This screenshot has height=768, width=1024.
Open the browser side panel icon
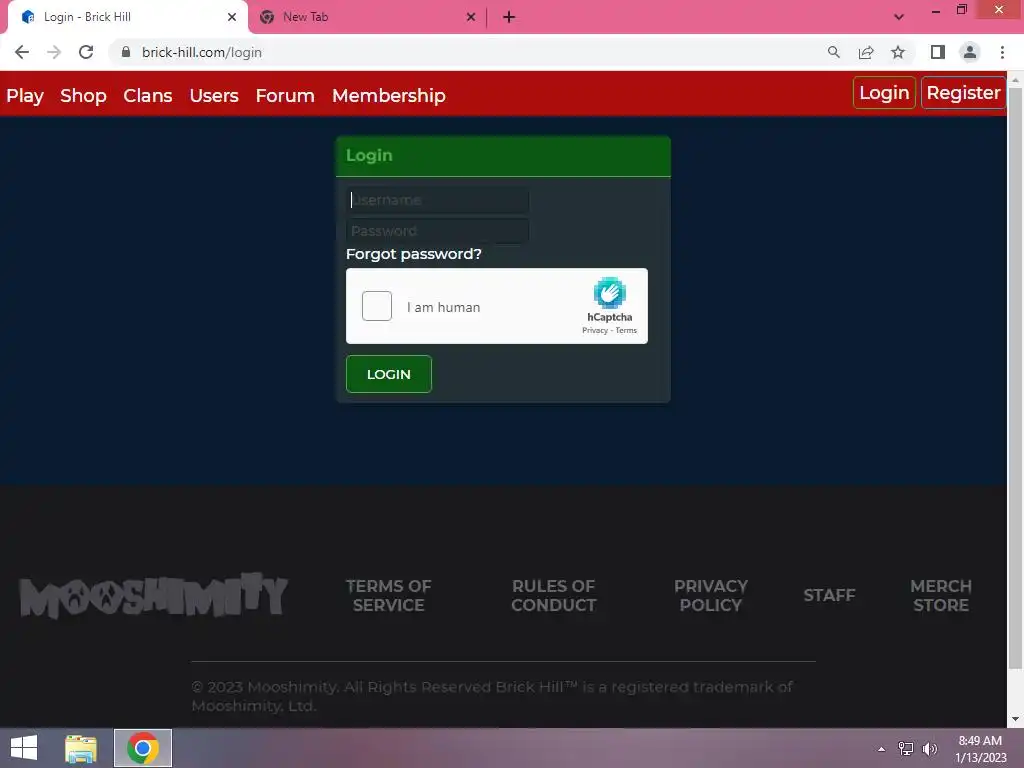pyautogui.click(x=938, y=52)
